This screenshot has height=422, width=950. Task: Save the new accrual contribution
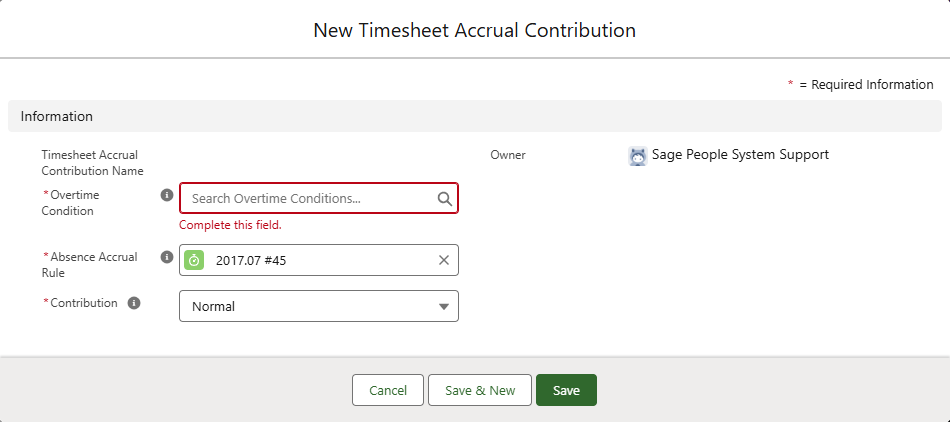pyautogui.click(x=566, y=390)
